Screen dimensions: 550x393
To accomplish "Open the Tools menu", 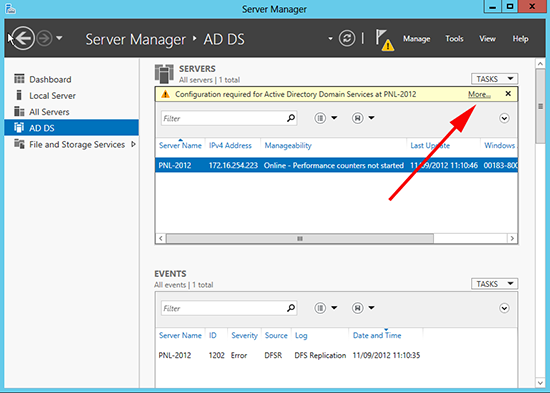I will (x=454, y=39).
